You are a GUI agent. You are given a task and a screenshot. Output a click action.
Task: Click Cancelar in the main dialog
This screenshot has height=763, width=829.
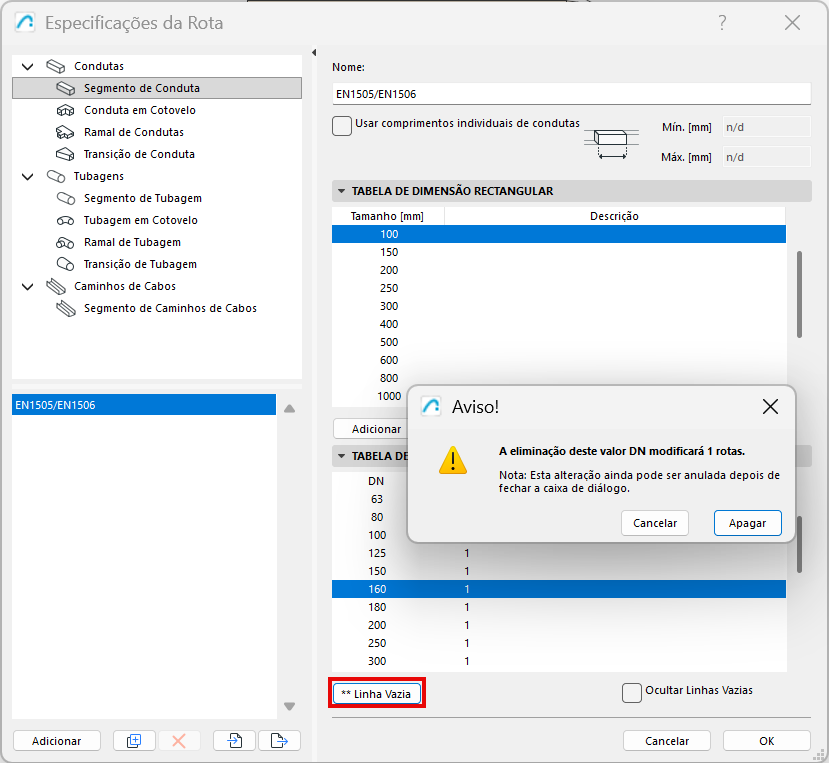(x=667, y=741)
